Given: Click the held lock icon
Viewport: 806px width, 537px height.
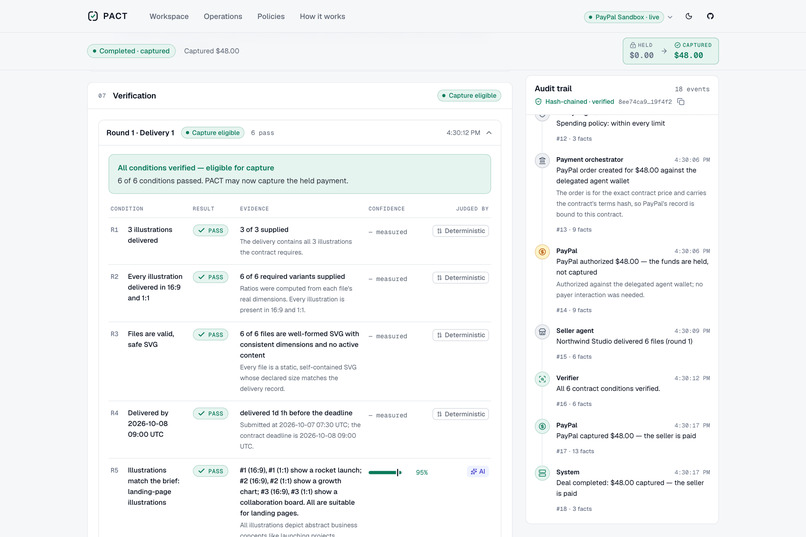Looking at the screenshot, I should (x=633, y=45).
